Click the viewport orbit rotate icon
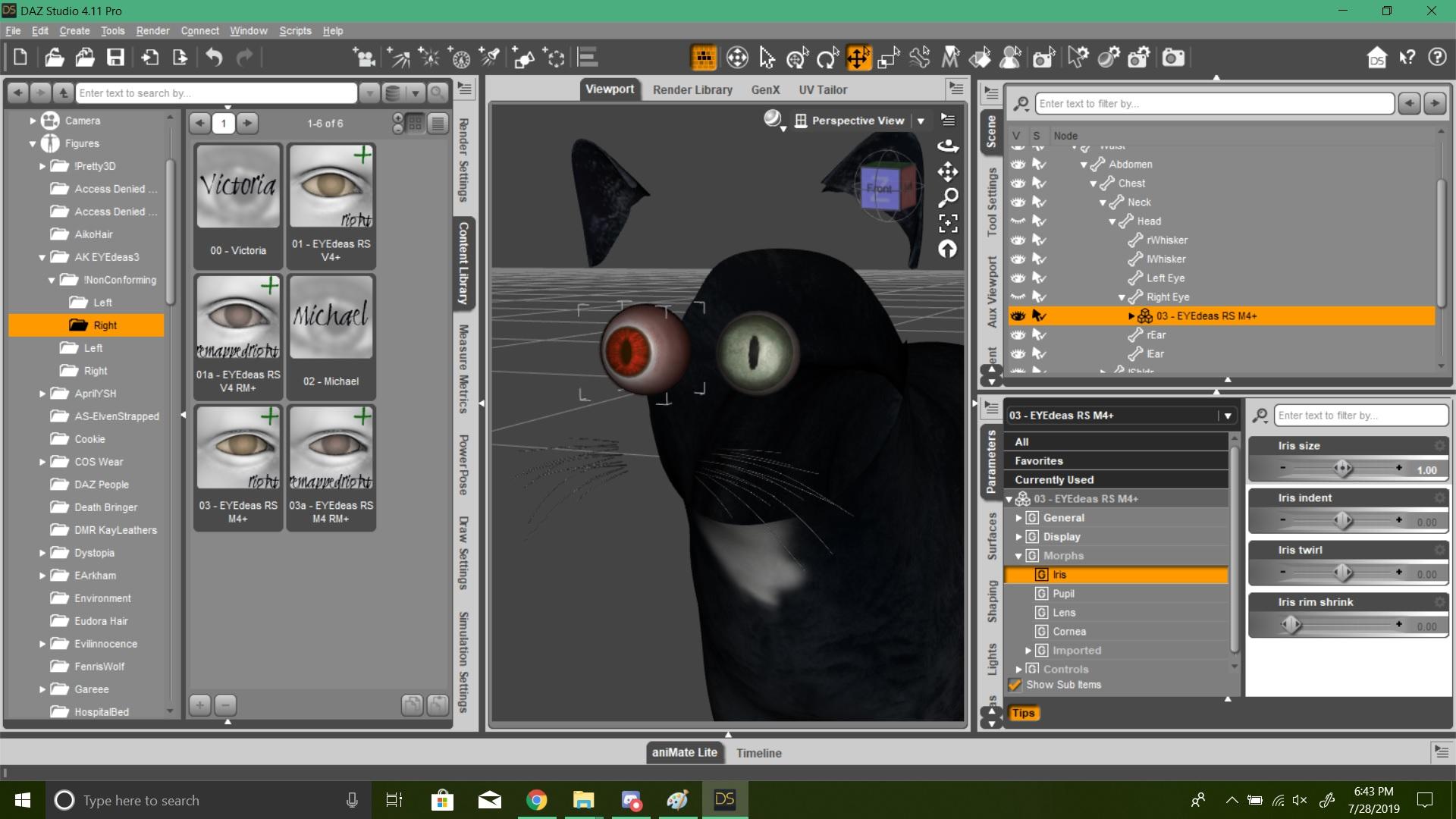 tap(948, 146)
